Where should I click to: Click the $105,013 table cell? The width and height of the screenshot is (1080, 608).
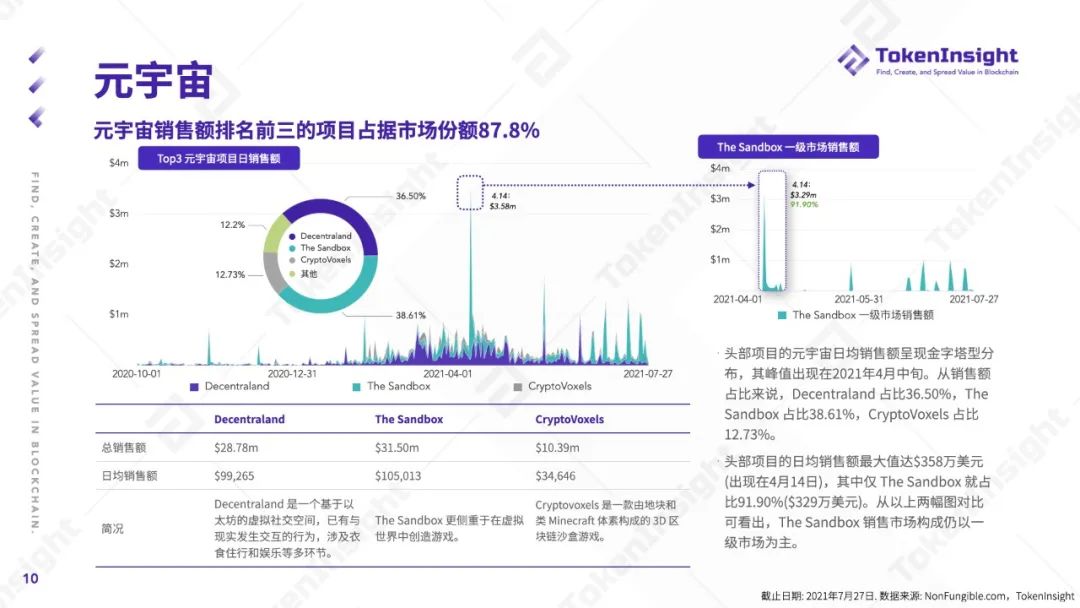(x=398, y=476)
